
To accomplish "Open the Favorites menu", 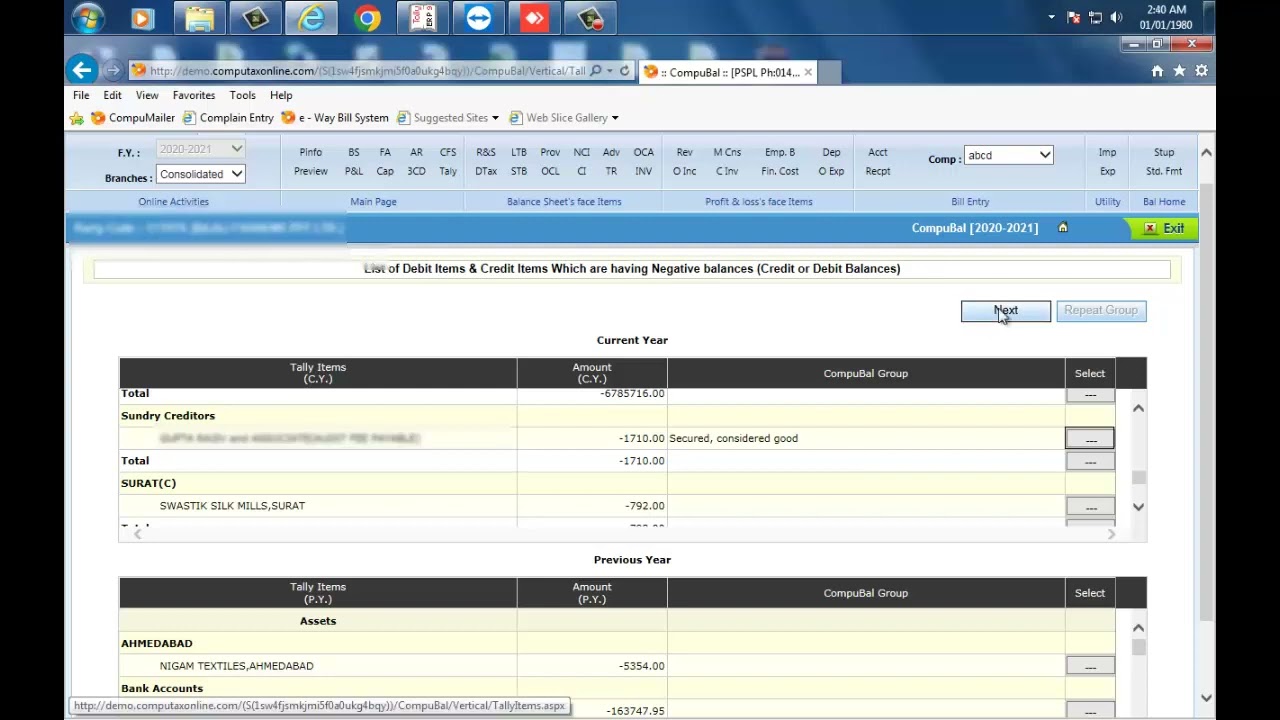I will pyautogui.click(x=194, y=95).
